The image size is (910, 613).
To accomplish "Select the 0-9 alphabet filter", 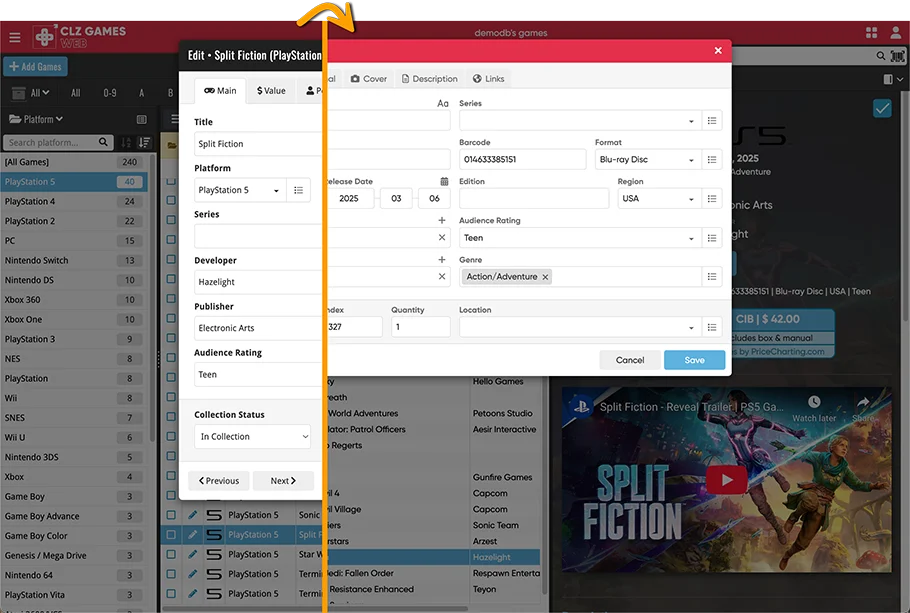I will tap(110, 93).
